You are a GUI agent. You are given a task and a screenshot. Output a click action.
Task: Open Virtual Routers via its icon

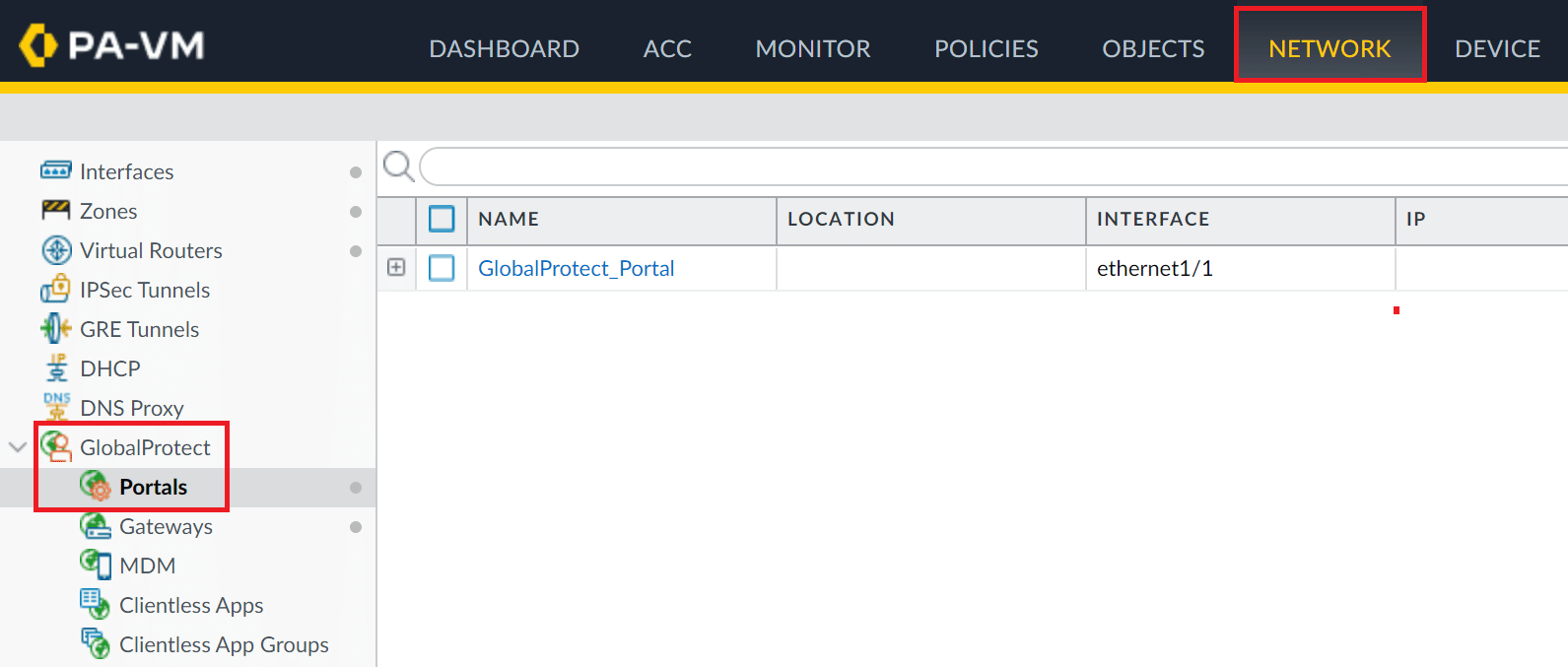[x=56, y=250]
